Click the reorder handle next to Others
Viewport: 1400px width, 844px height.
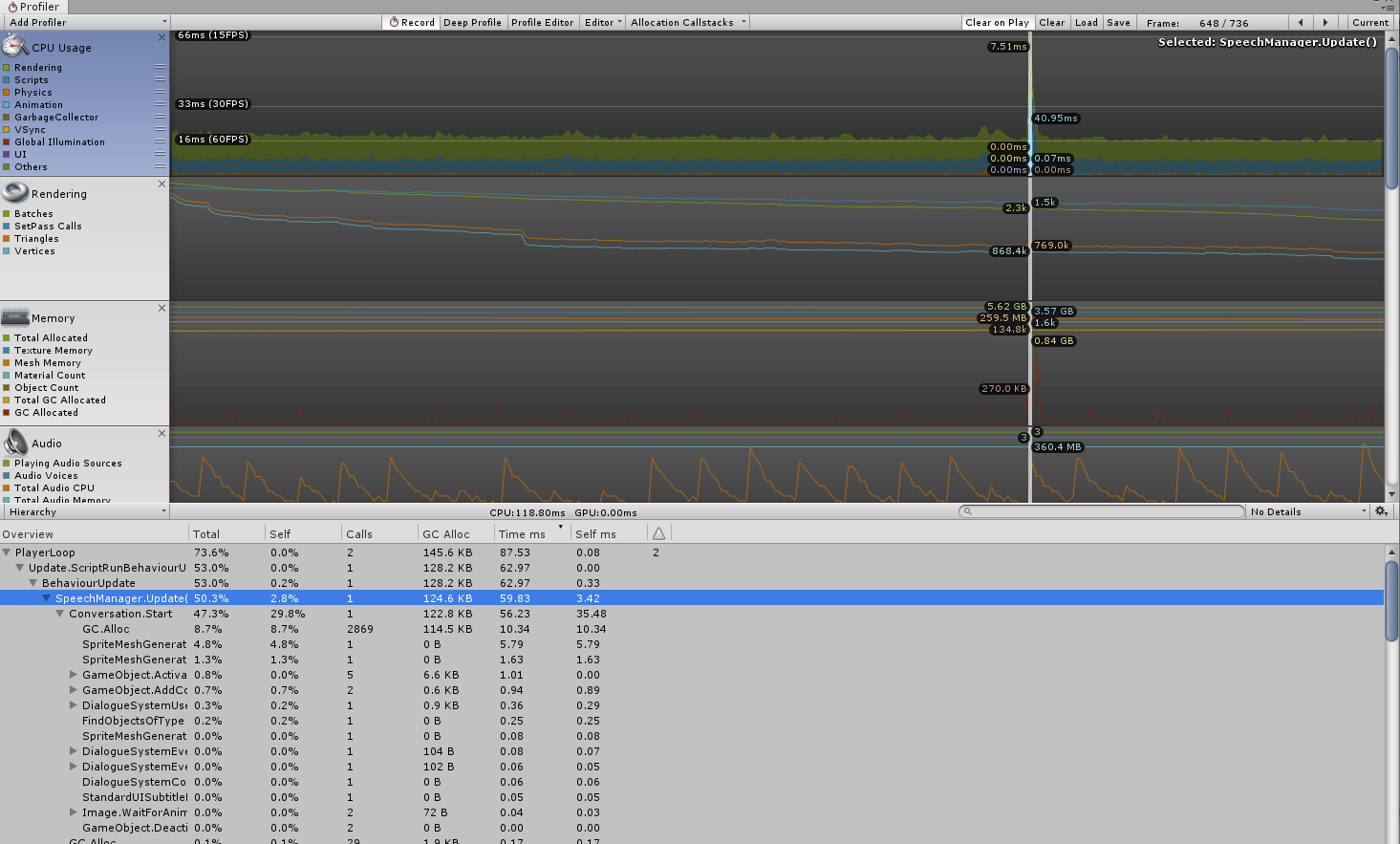[160, 166]
